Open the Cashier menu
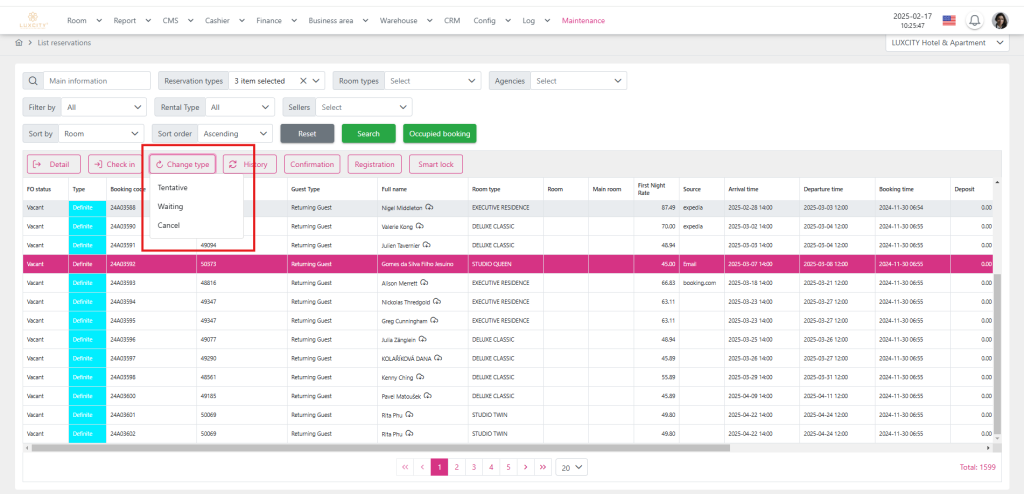The image size is (1024, 494). (221, 20)
